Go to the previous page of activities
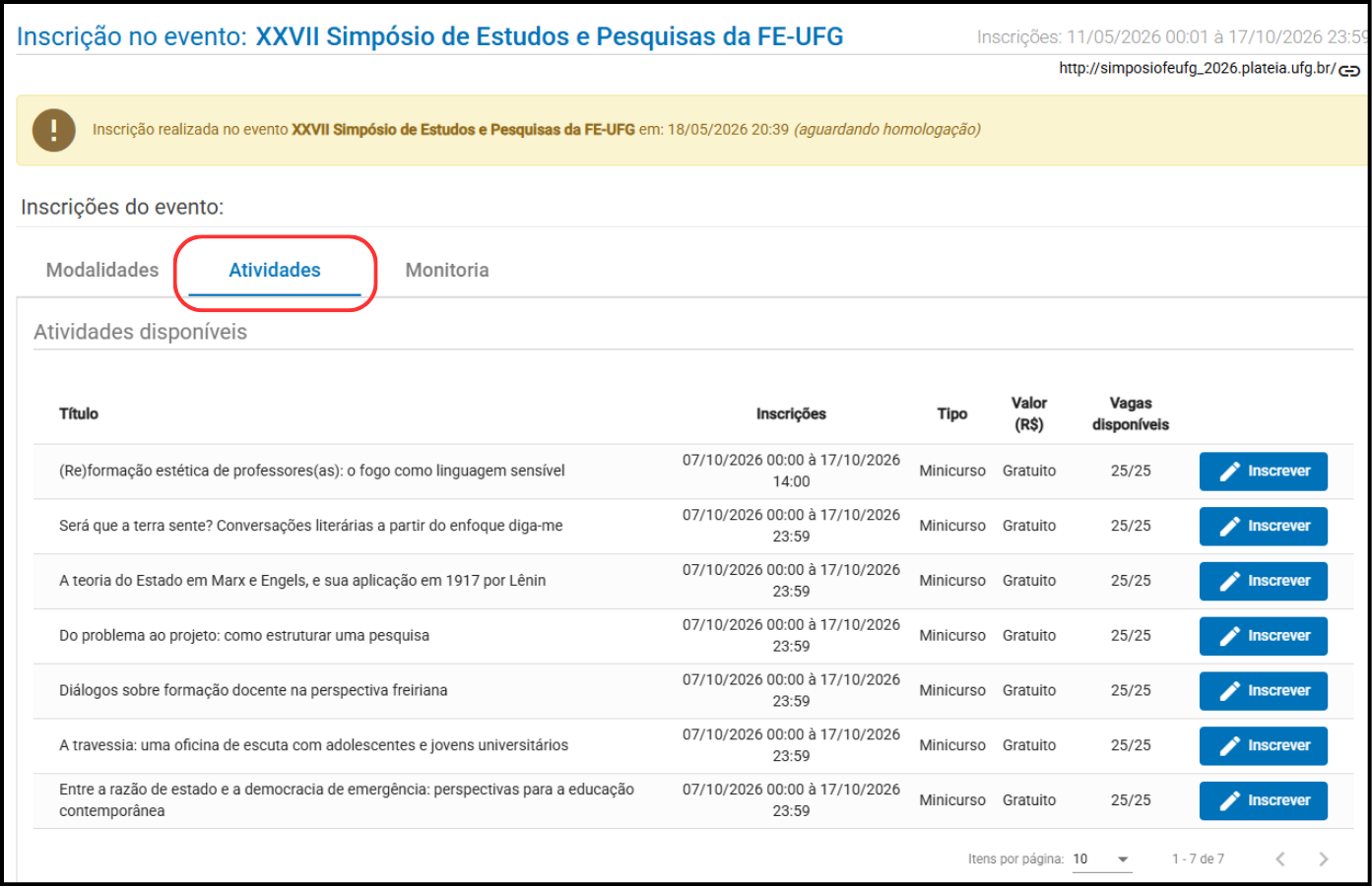The image size is (1372, 887). point(1280,859)
